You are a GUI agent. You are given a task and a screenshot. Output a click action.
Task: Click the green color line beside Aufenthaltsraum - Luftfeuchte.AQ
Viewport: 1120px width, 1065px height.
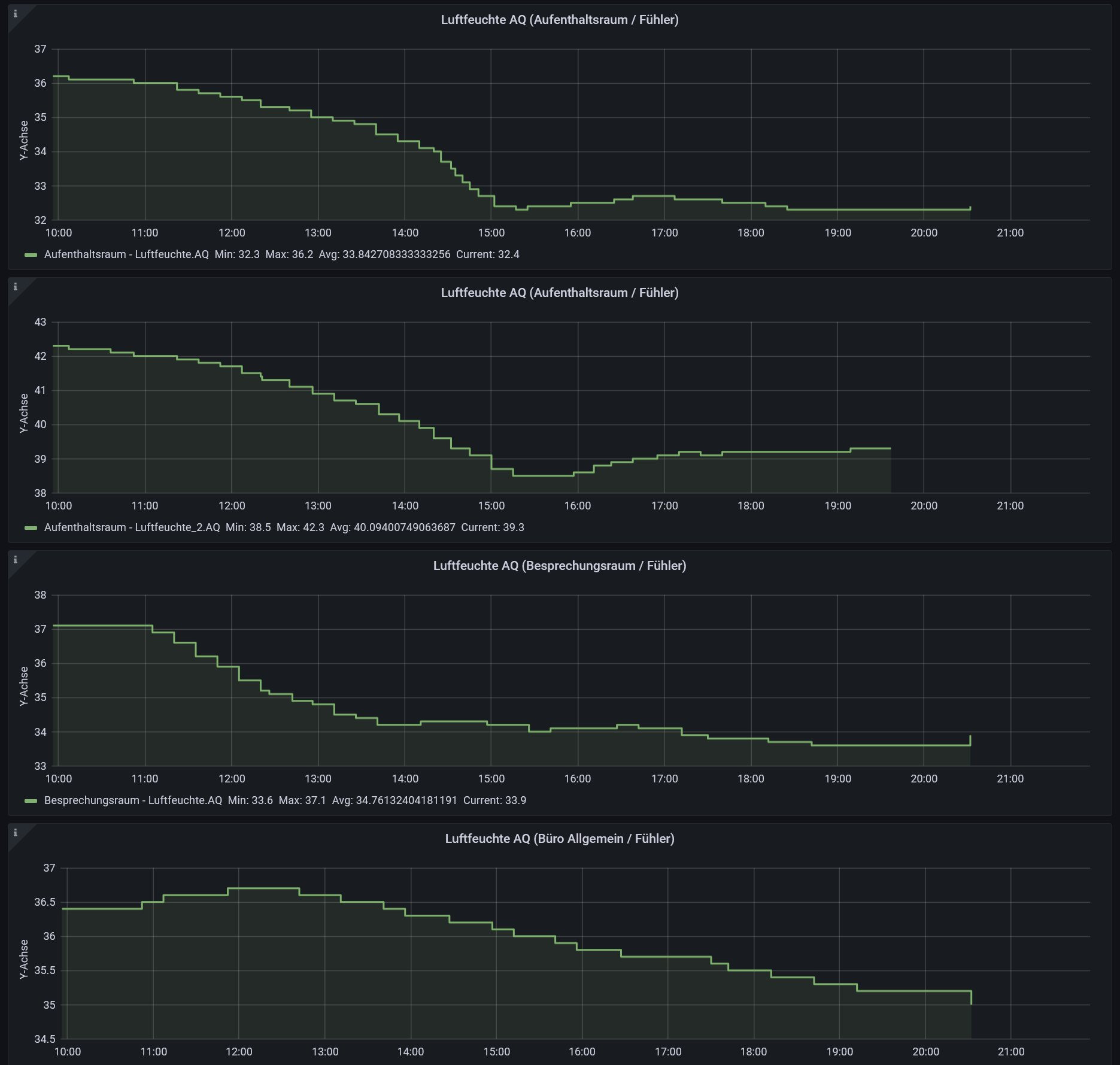click(31, 255)
